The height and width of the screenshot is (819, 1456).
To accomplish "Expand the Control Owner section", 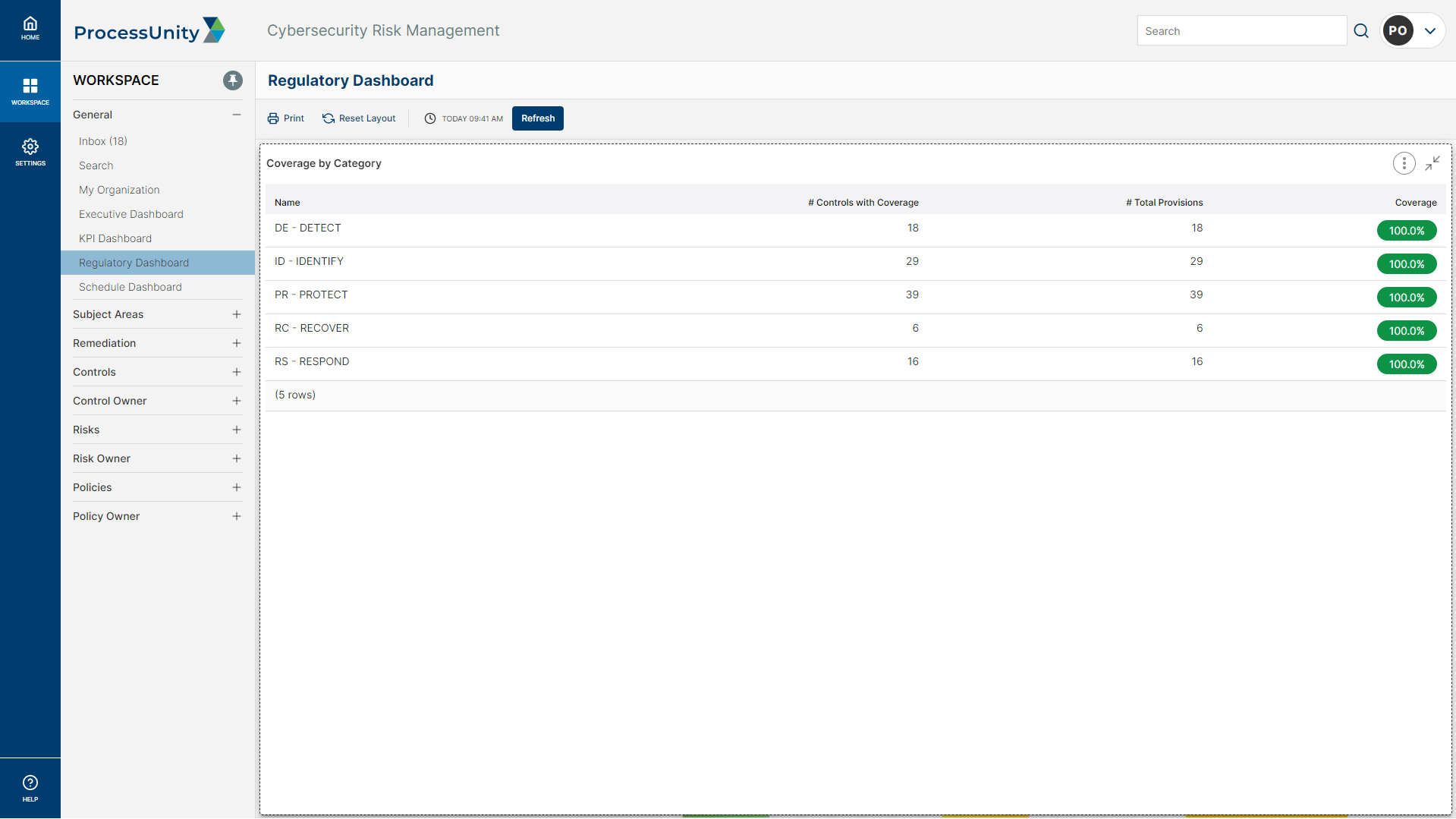I will (237, 401).
